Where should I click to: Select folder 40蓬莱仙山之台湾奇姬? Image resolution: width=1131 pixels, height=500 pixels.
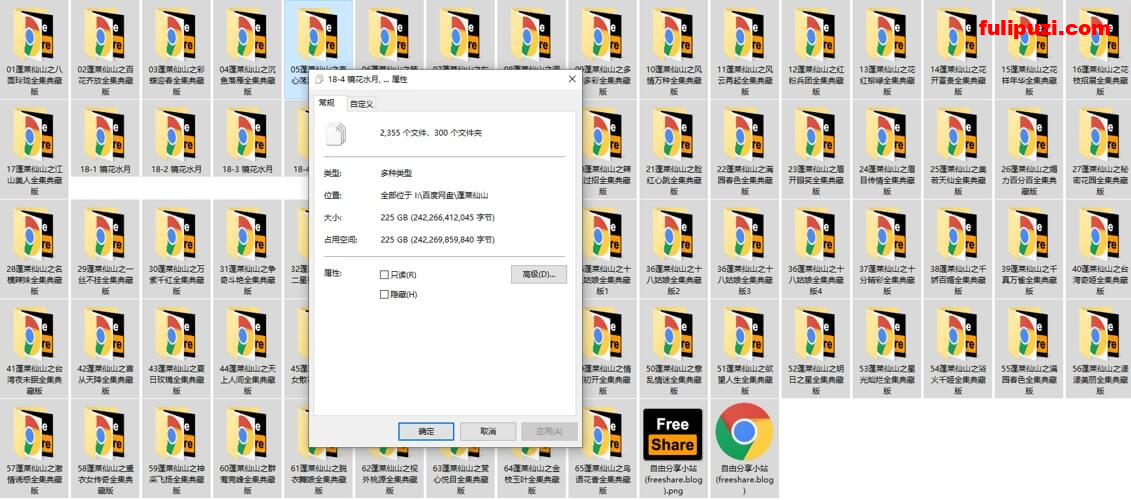[x=1099, y=248]
